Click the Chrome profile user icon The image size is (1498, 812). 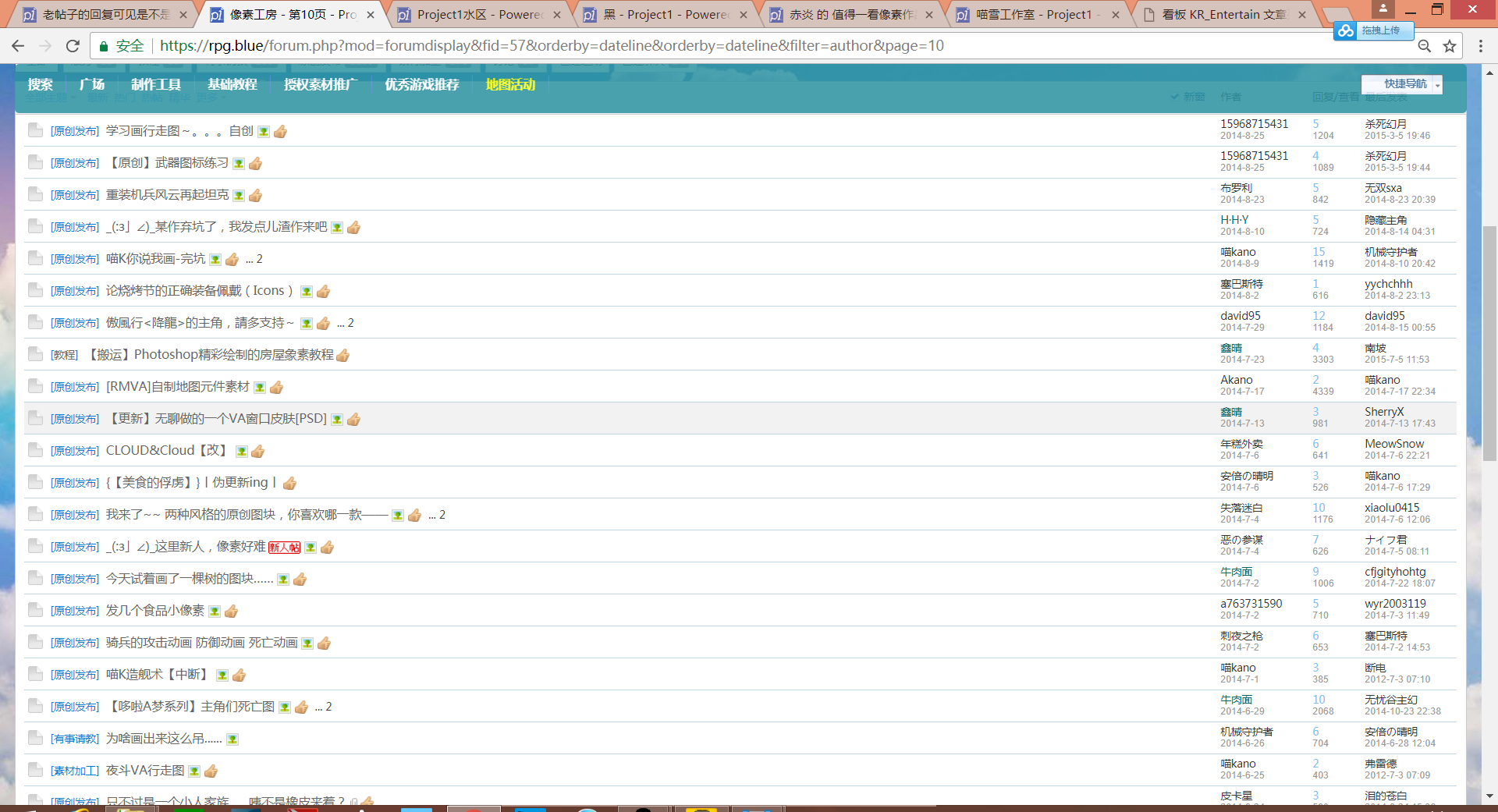pos(1383,9)
